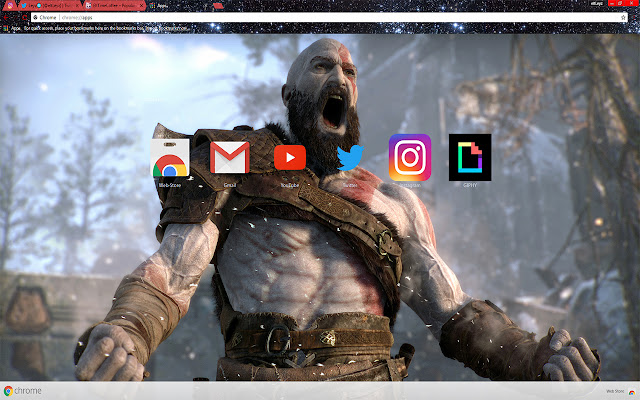Open the Web Store link in the footer
The width and height of the screenshot is (640, 400).
pyautogui.click(x=620, y=391)
